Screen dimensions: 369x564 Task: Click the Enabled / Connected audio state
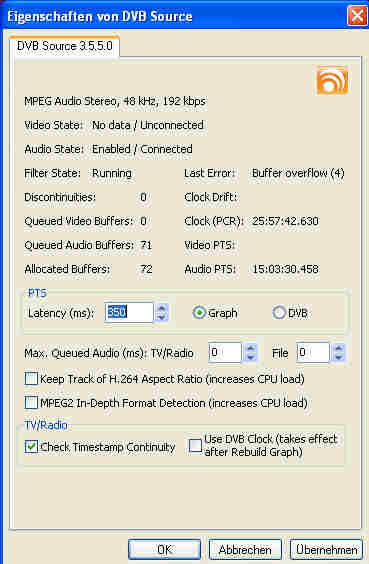click(142, 149)
